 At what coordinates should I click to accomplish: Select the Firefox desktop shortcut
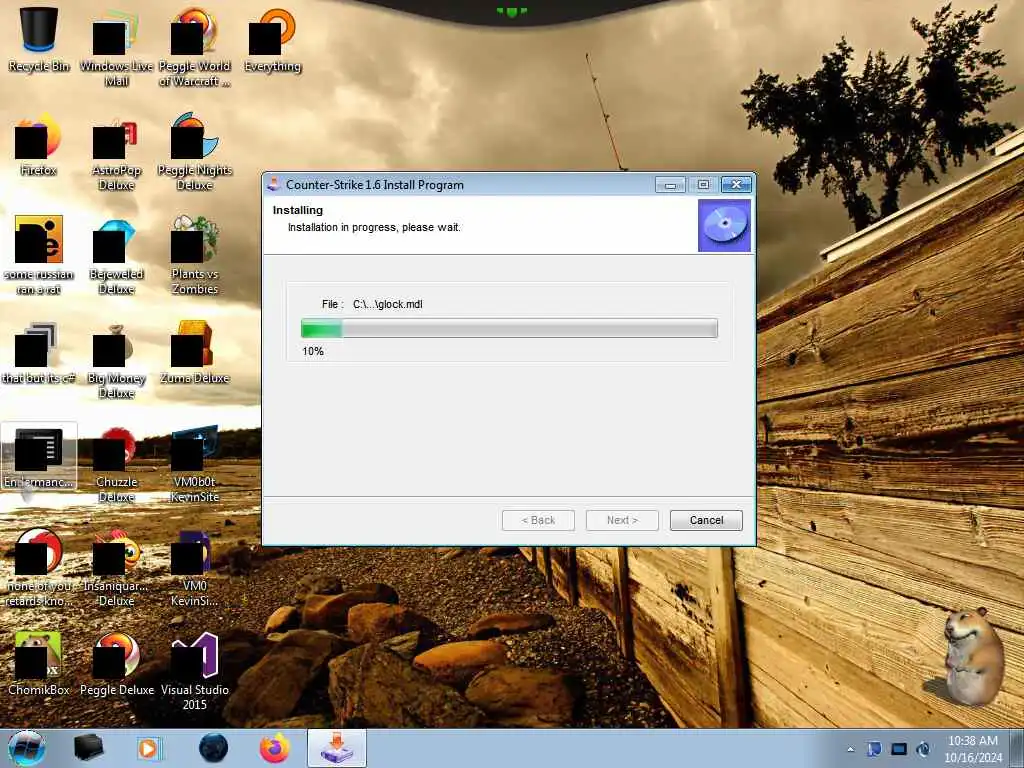coord(39,144)
